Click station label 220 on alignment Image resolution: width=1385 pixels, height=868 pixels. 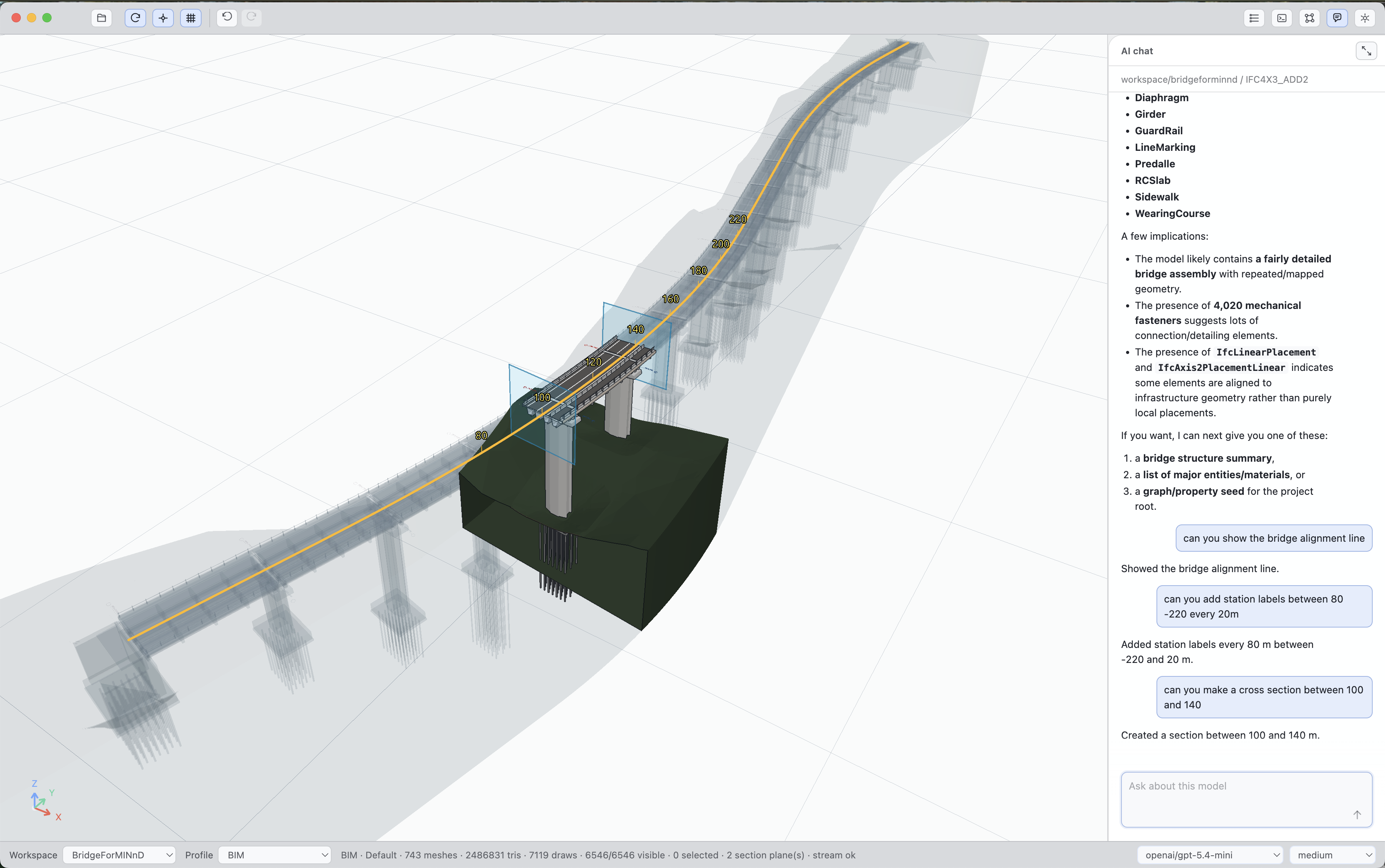coord(738,219)
